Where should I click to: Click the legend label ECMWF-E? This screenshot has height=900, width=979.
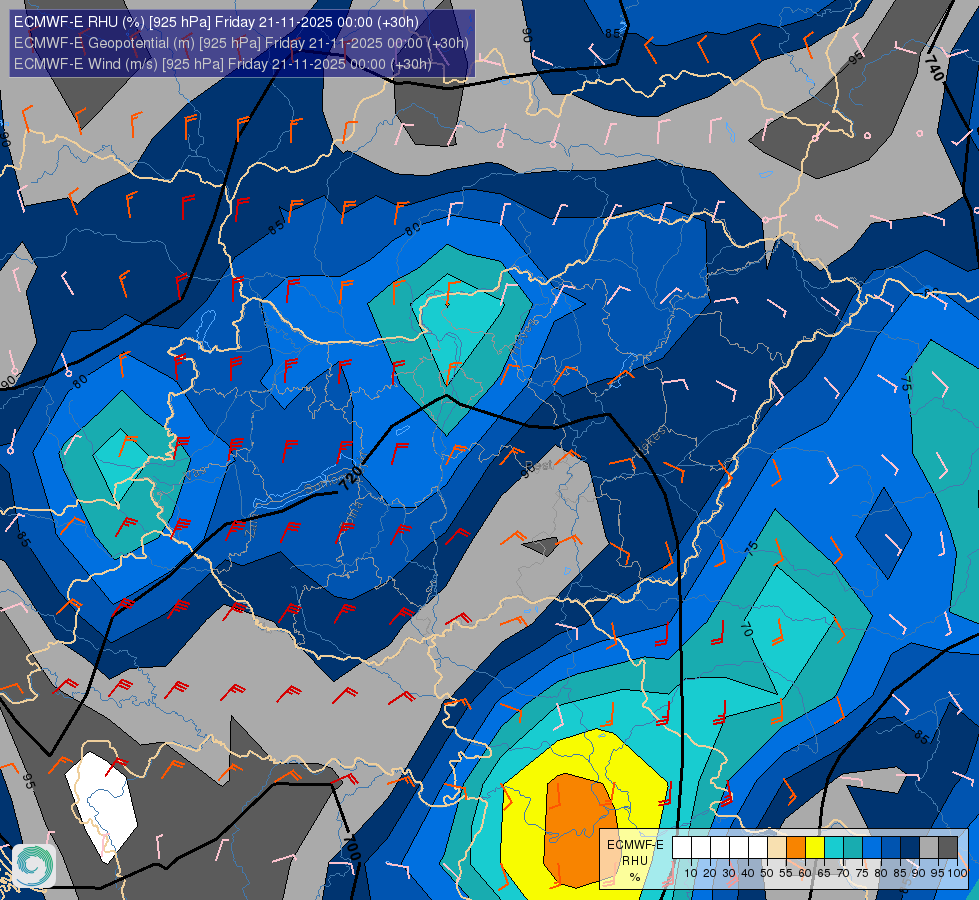pos(635,844)
